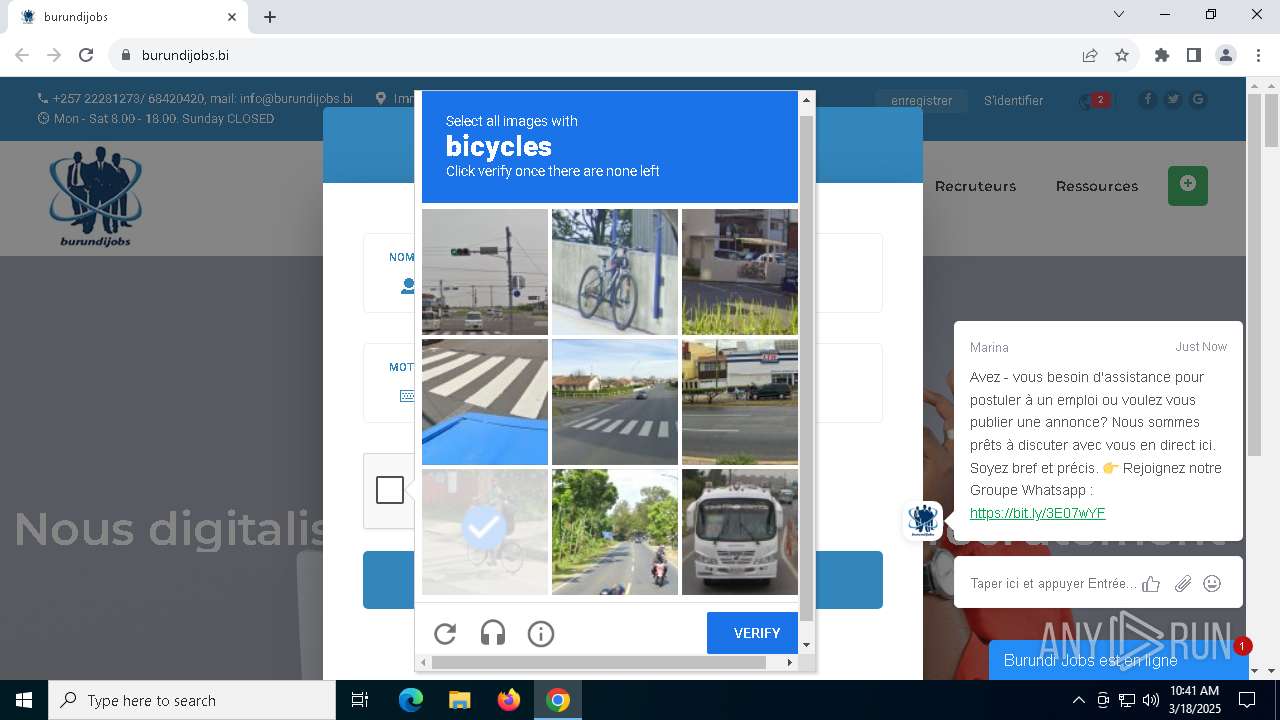The image size is (1280, 720).
Task: Open tab search dropdown
Action: [x=1119, y=14]
